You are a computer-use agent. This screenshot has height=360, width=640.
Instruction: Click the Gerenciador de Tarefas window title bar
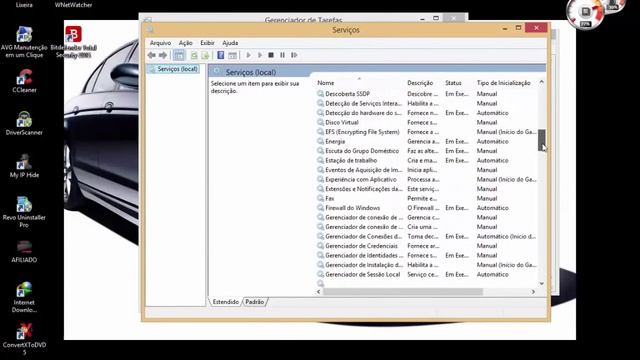pyautogui.click(x=303, y=19)
